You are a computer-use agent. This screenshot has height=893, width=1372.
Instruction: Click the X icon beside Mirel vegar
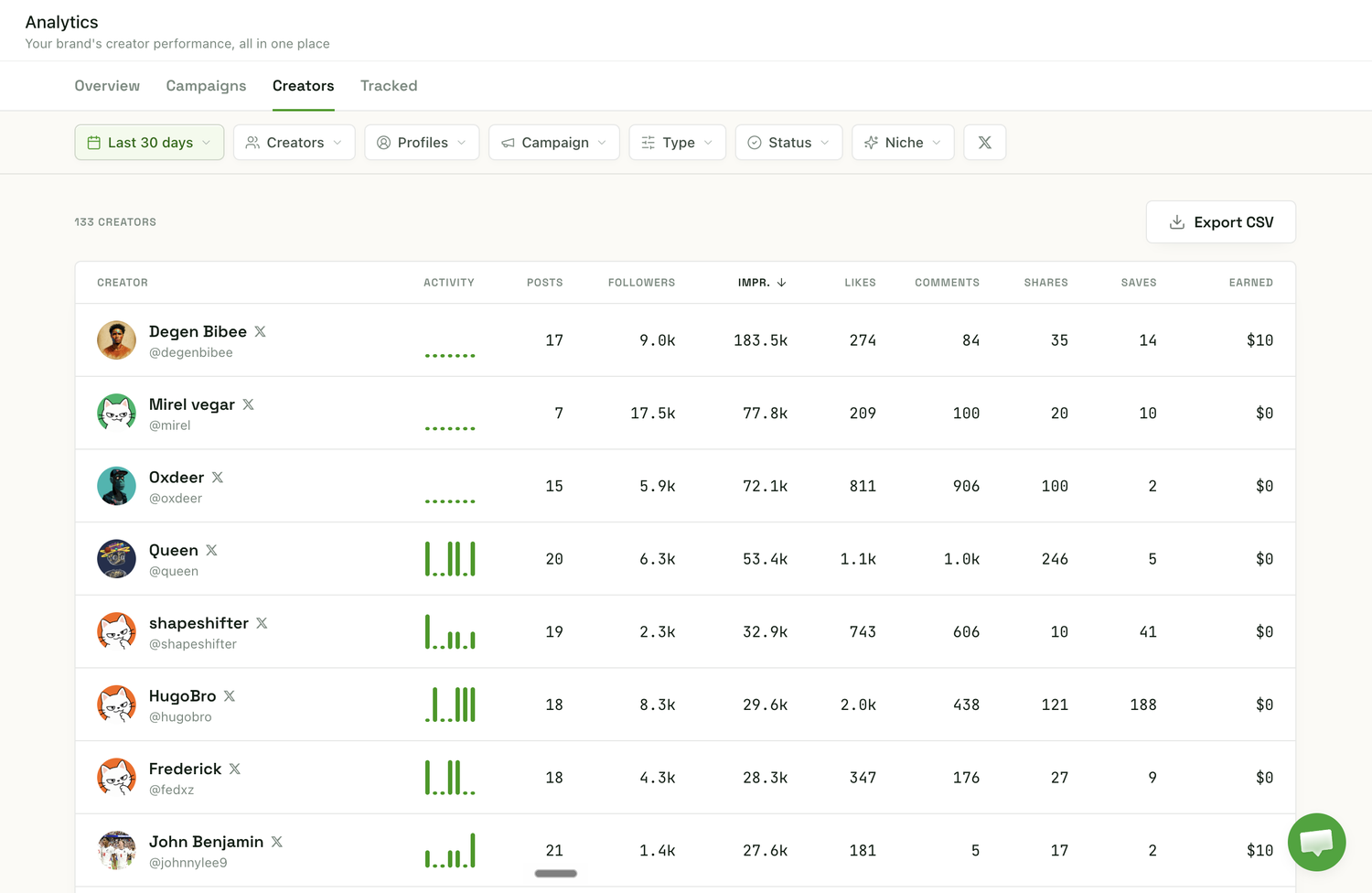pos(249,404)
